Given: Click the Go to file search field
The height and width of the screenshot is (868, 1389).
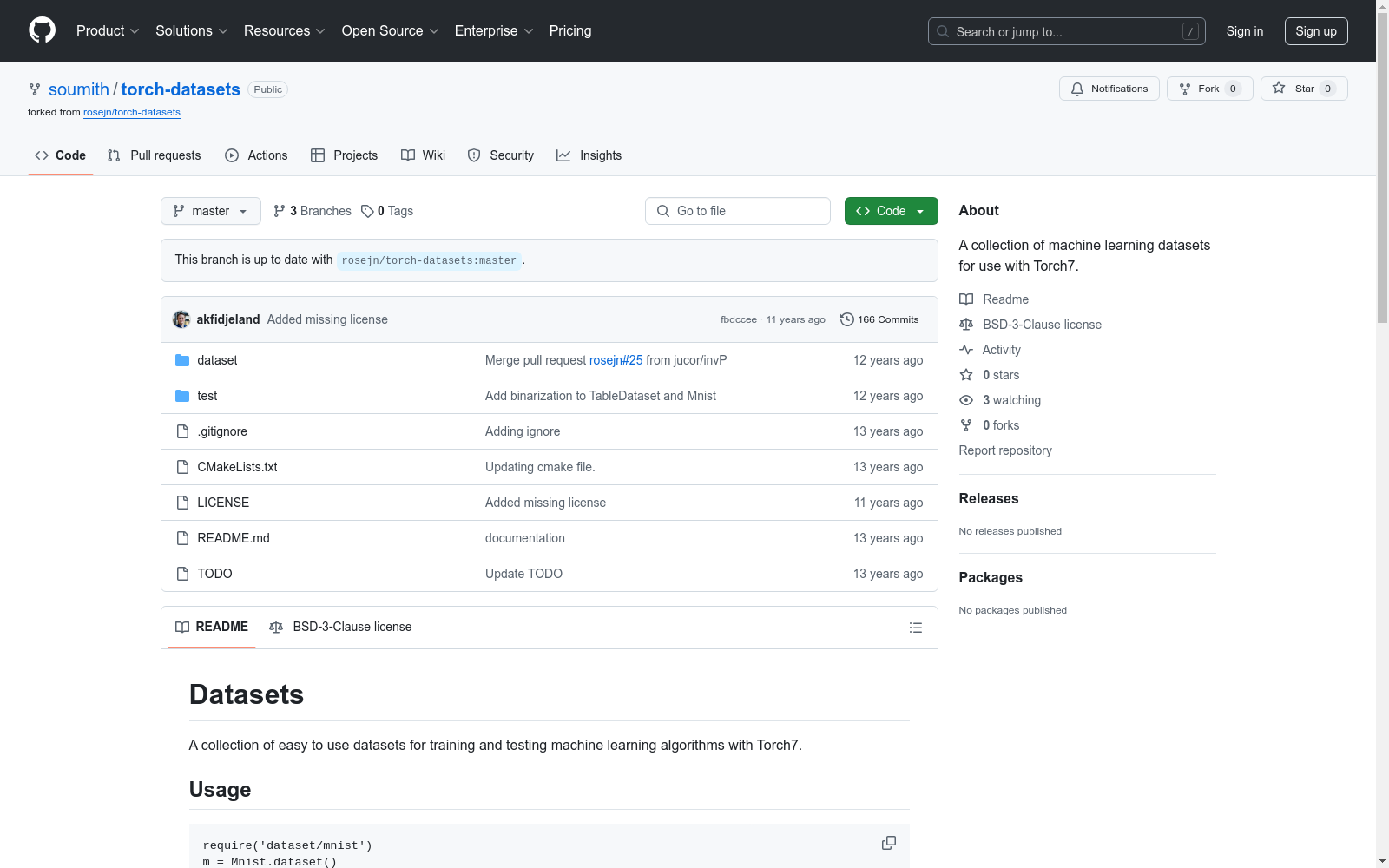Looking at the screenshot, I should pos(738,211).
